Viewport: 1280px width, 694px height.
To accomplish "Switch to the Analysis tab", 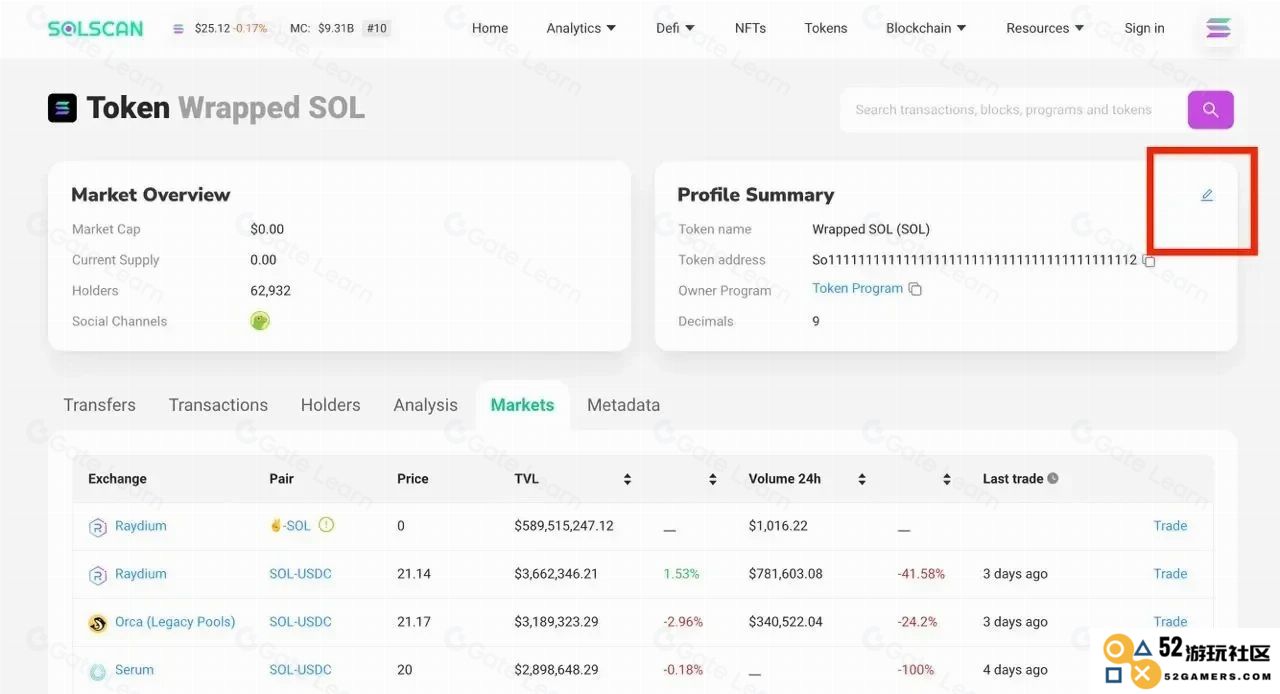I will point(426,405).
